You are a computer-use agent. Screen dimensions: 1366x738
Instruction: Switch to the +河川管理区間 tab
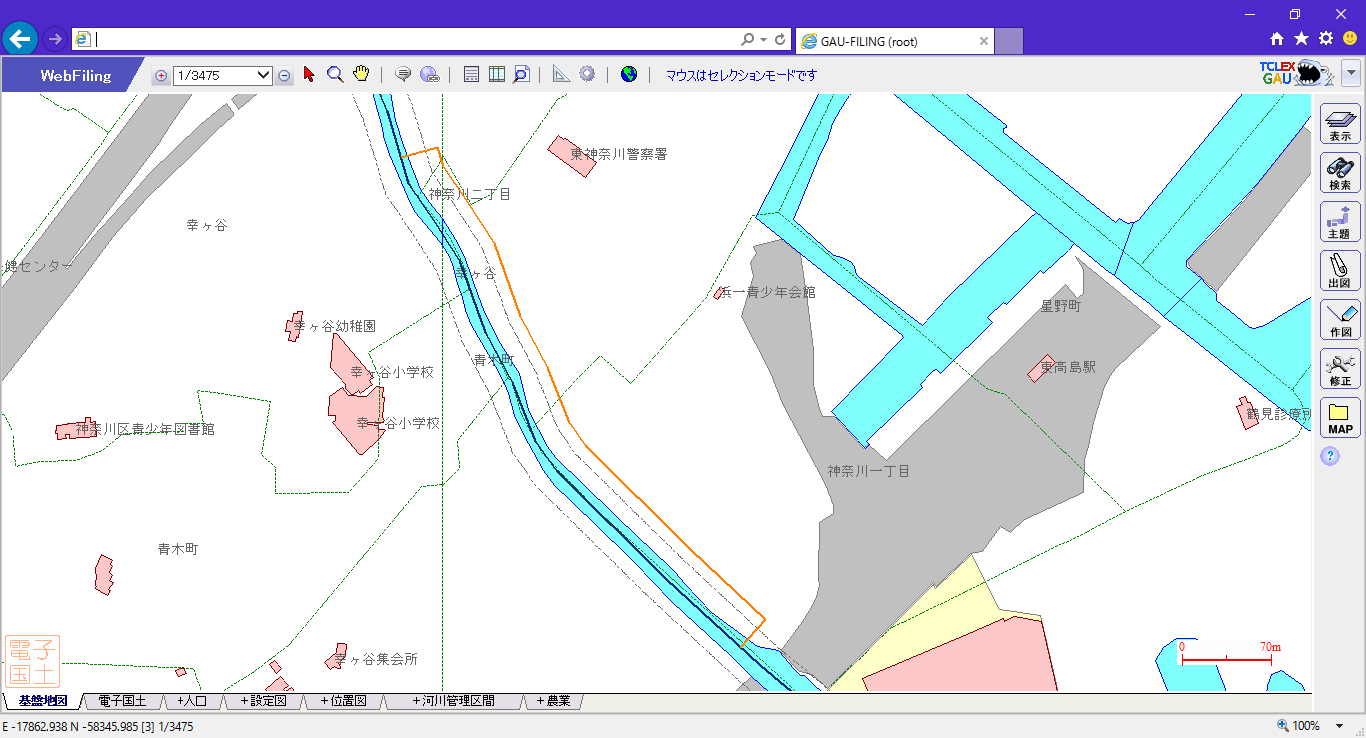(x=453, y=701)
